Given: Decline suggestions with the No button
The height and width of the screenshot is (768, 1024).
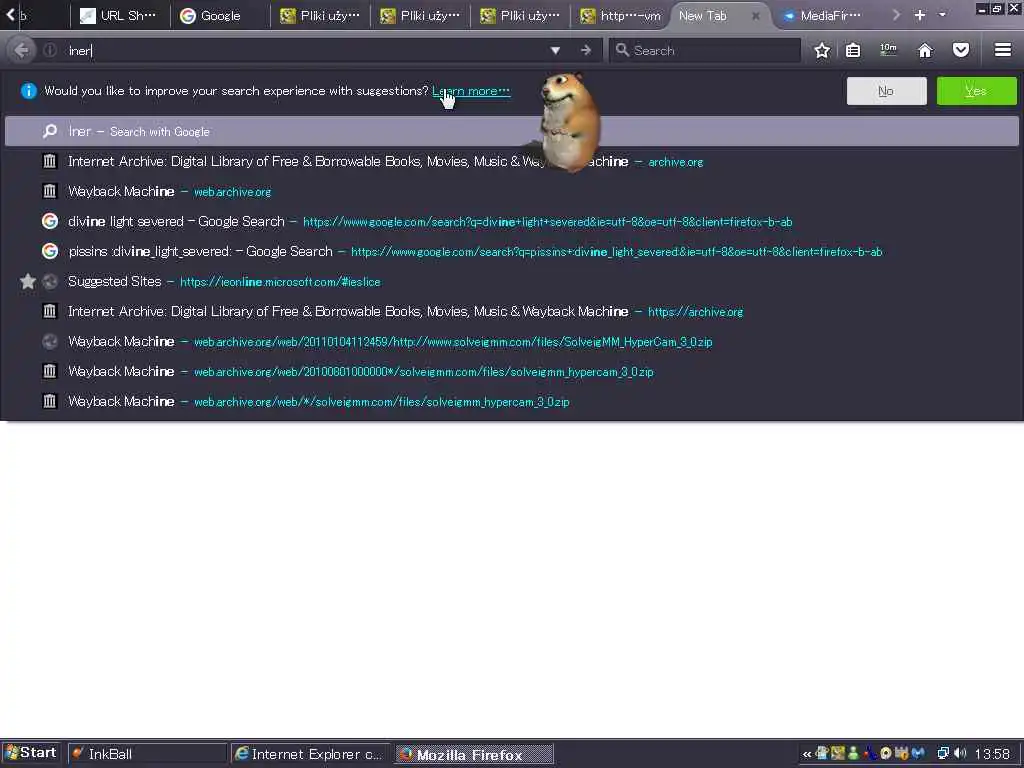Looking at the screenshot, I should [886, 91].
